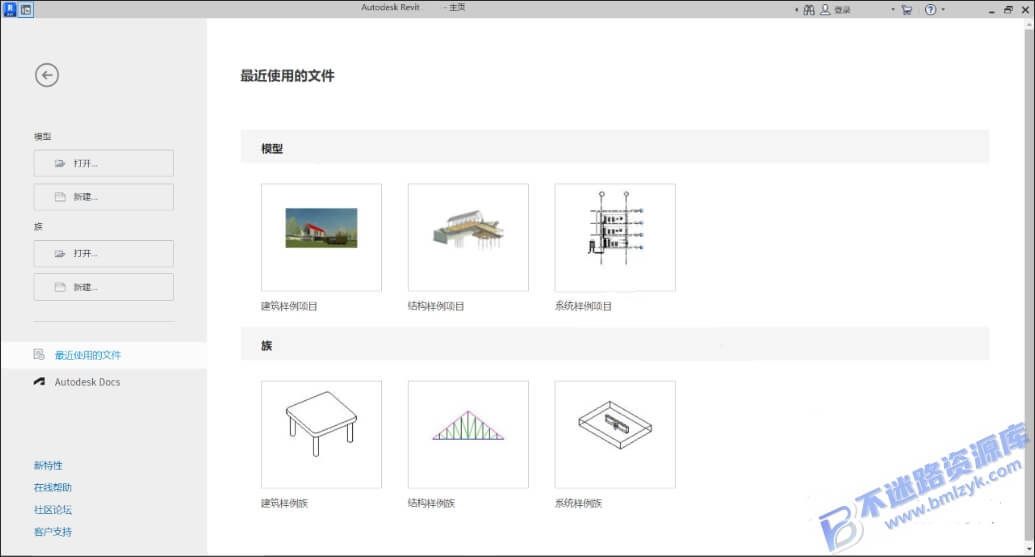
Task: Click the 系统样例族 label
Action: coord(579,503)
